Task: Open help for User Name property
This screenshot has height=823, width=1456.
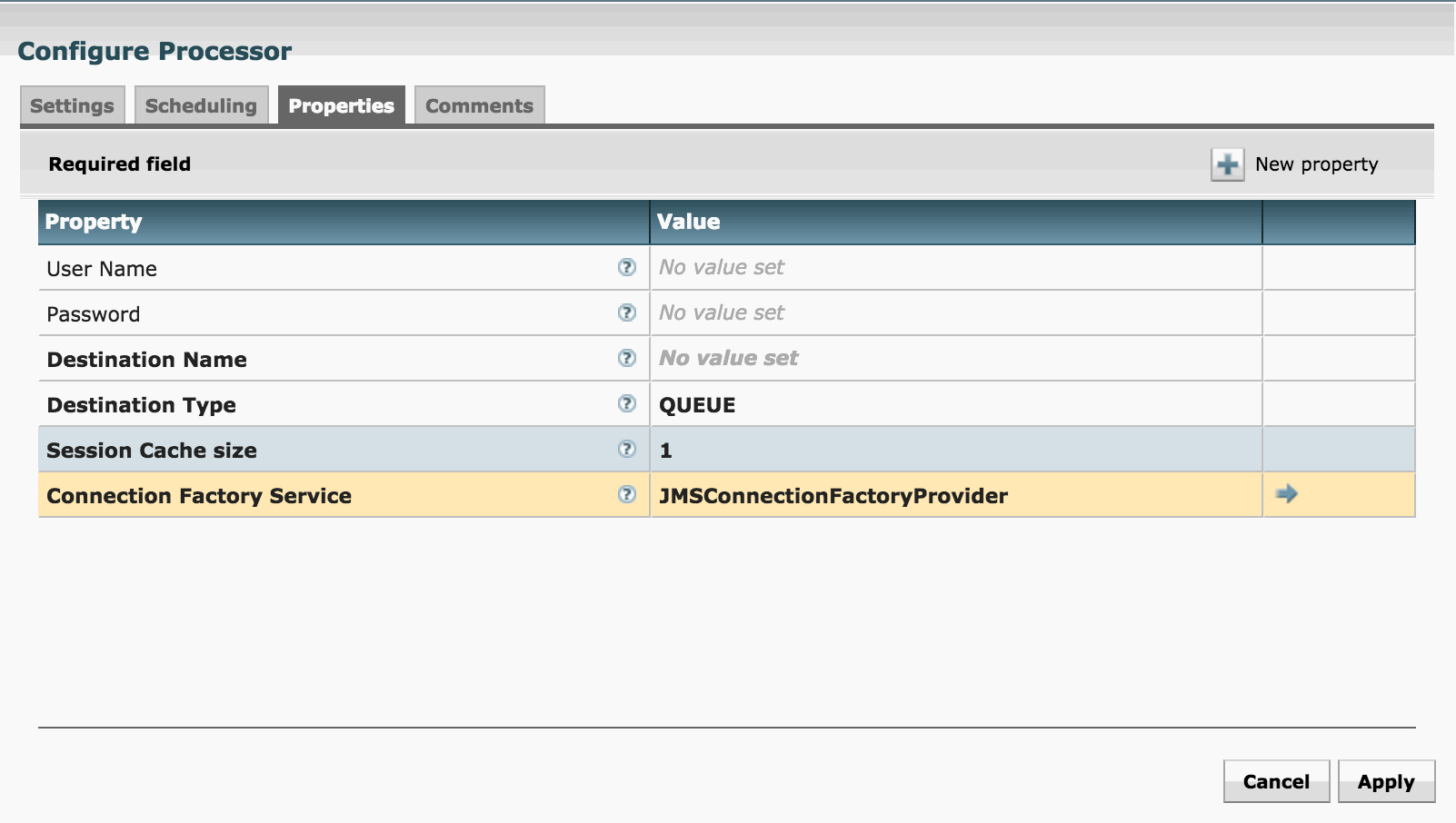Action: click(x=626, y=266)
